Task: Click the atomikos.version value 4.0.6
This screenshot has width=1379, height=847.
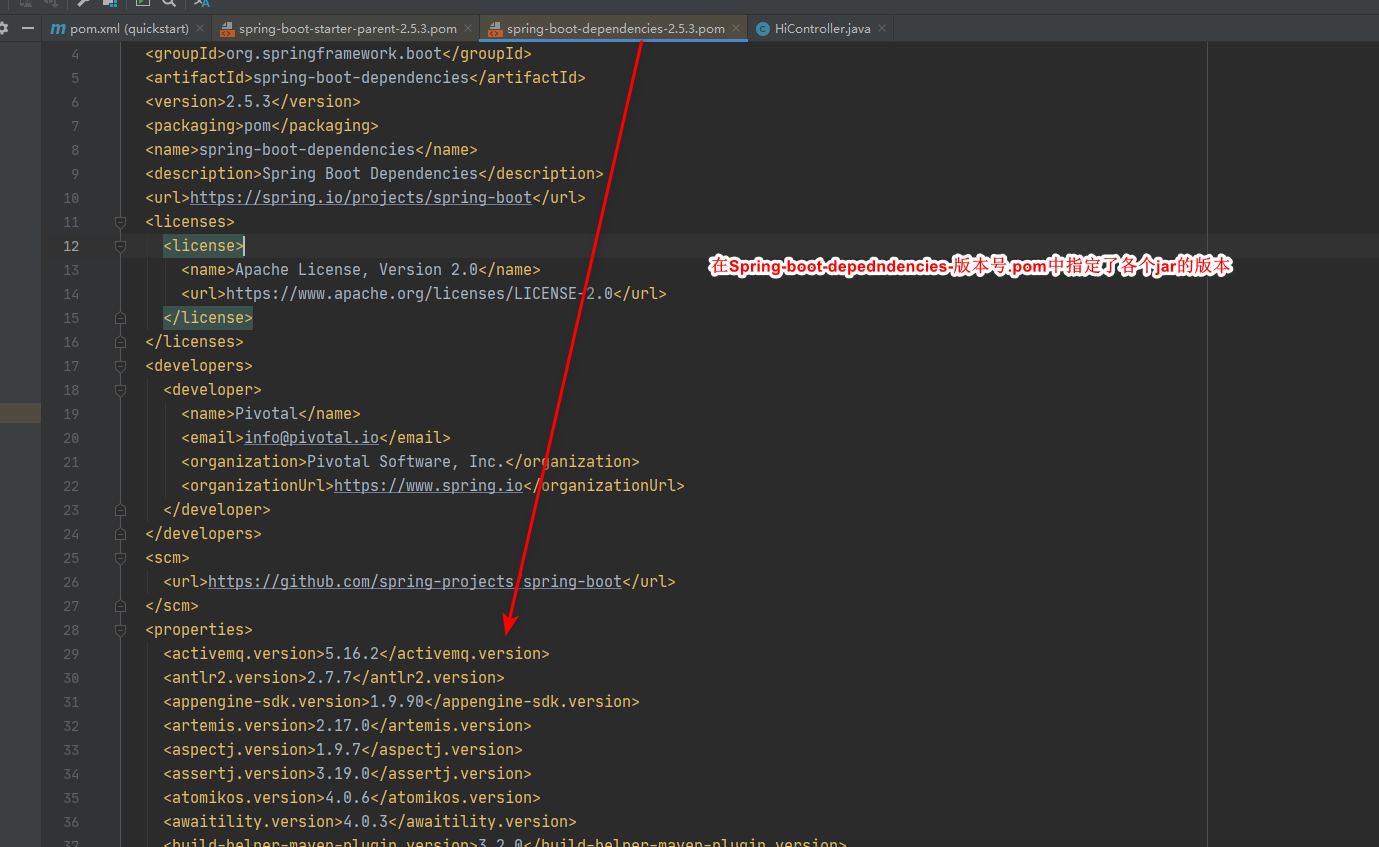Action: pos(347,798)
